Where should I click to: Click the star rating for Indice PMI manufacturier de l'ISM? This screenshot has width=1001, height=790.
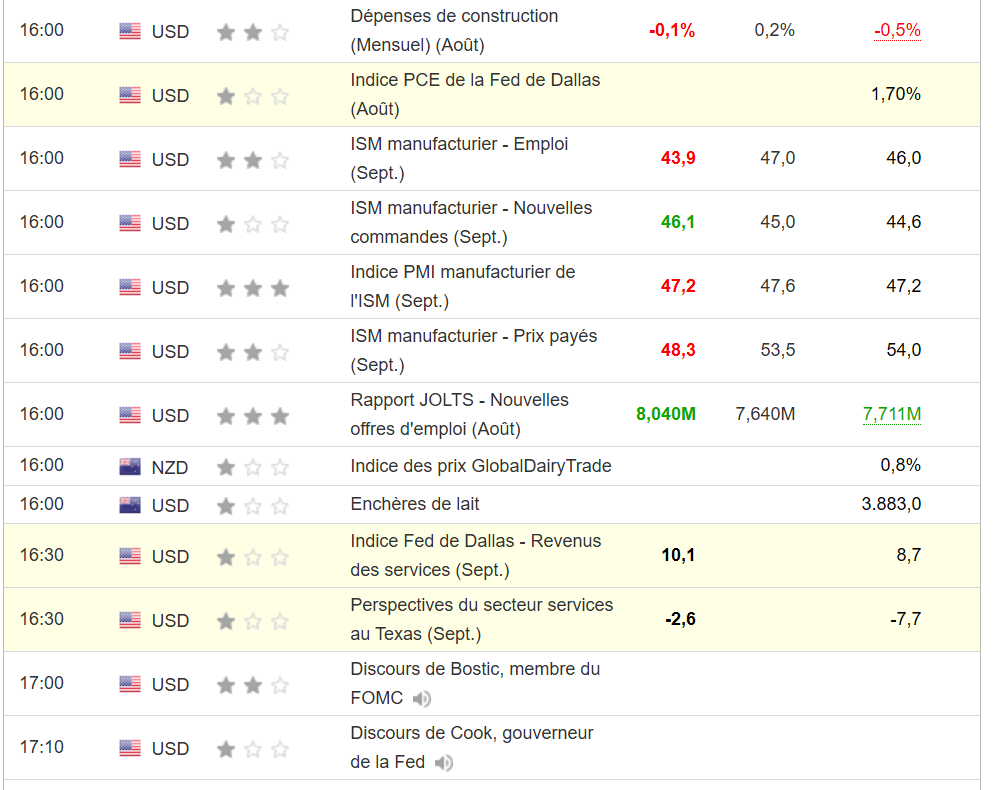tap(253, 288)
